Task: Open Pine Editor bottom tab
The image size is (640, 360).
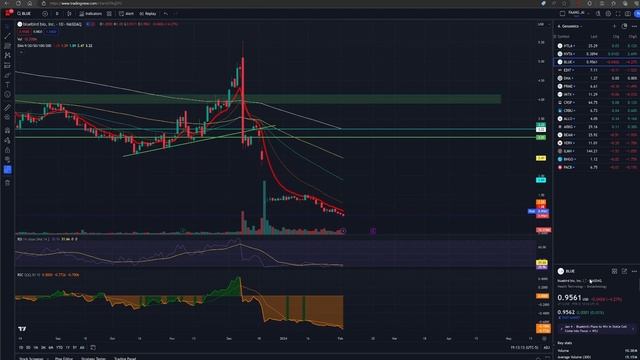Action: 64,358
